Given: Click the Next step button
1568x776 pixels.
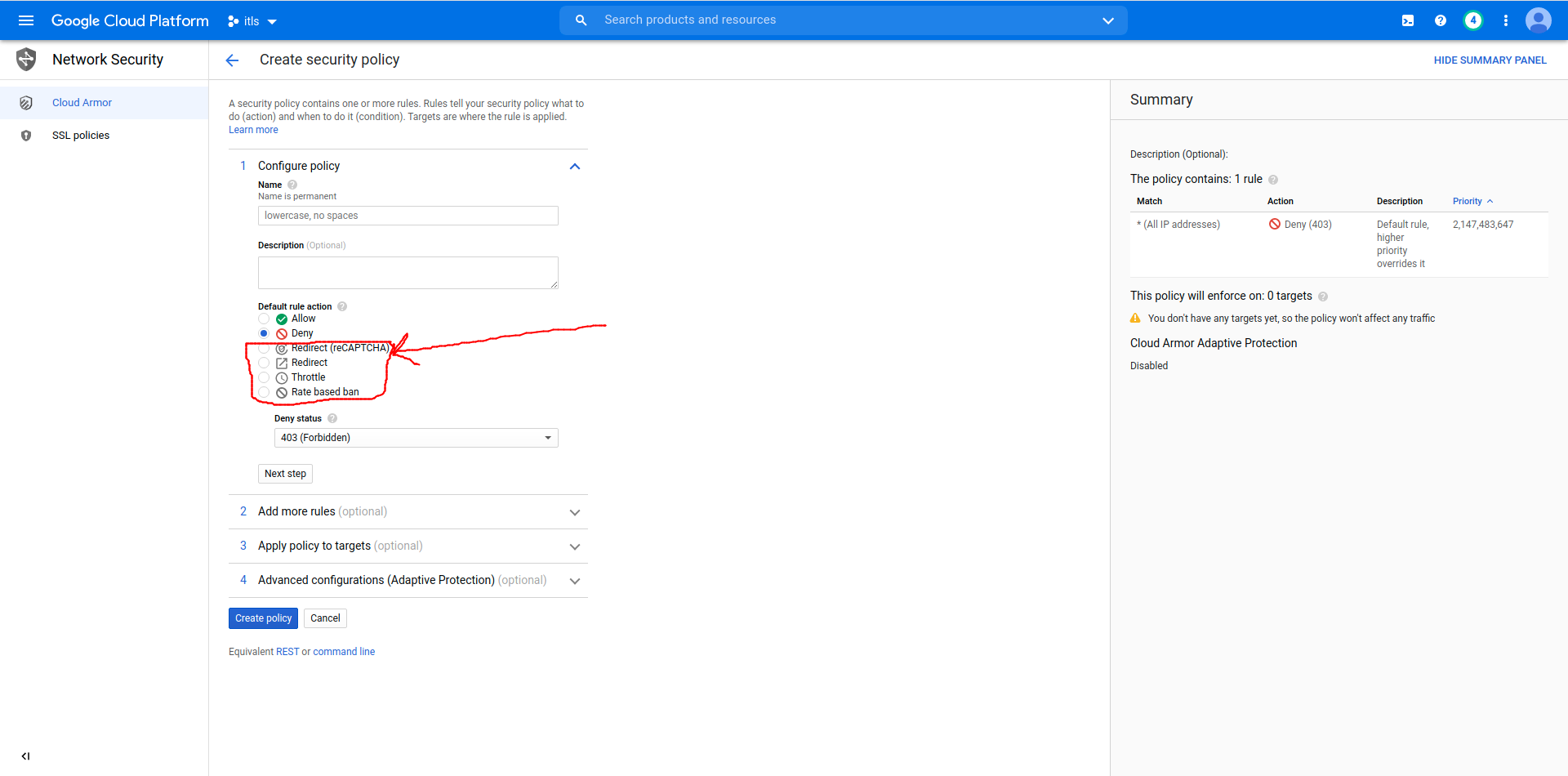Looking at the screenshot, I should [x=285, y=474].
